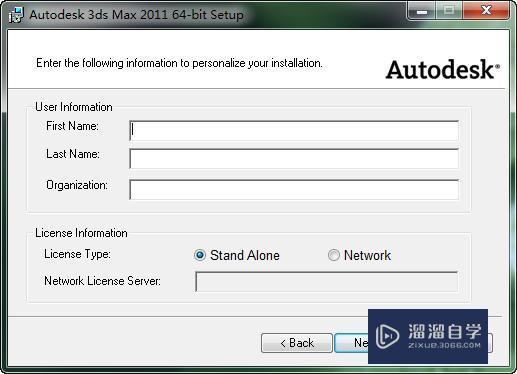Click the 'Network License Server:' label

coord(102,281)
